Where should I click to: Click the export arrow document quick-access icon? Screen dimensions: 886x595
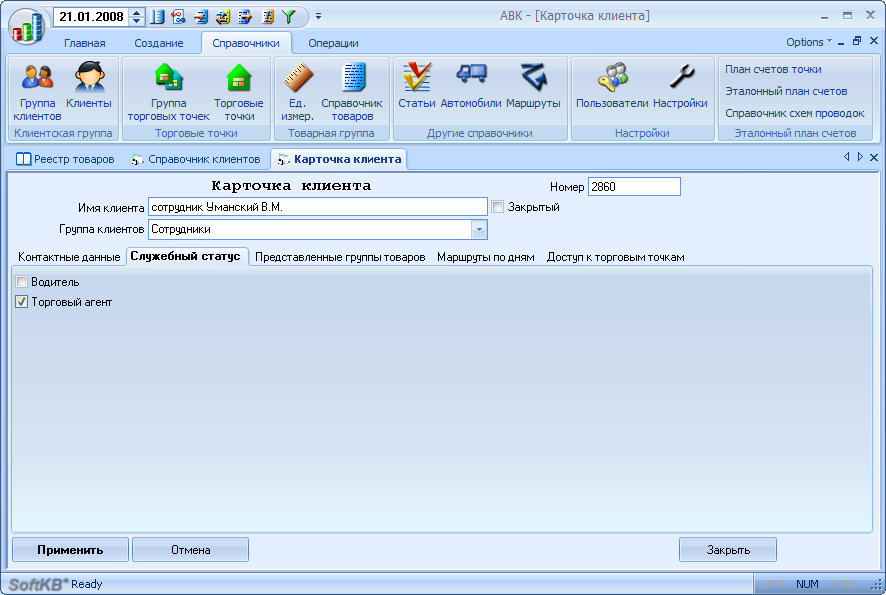pyautogui.click(x=245, y=17)
